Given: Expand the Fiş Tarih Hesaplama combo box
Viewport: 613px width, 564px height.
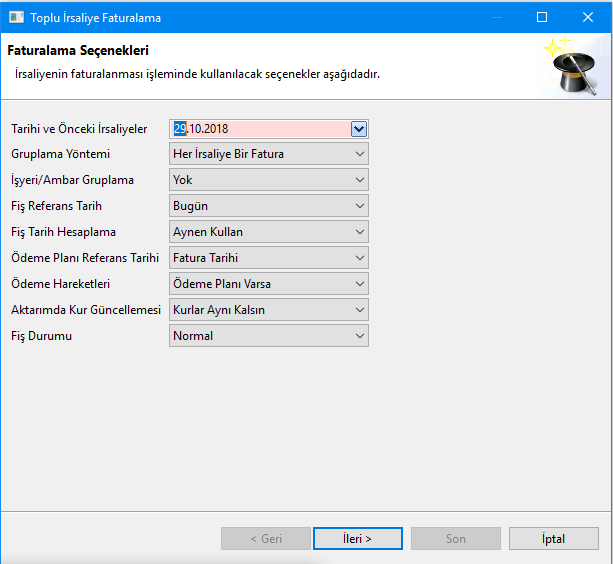Looking at the screenshot, I should 269,232.
